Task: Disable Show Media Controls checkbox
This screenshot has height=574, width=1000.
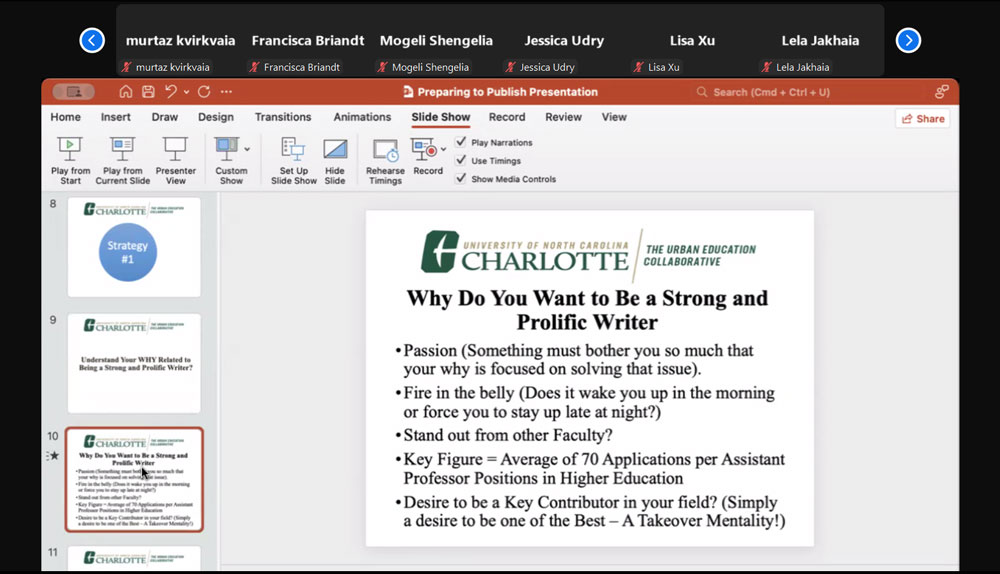Action: pos(461,179)
